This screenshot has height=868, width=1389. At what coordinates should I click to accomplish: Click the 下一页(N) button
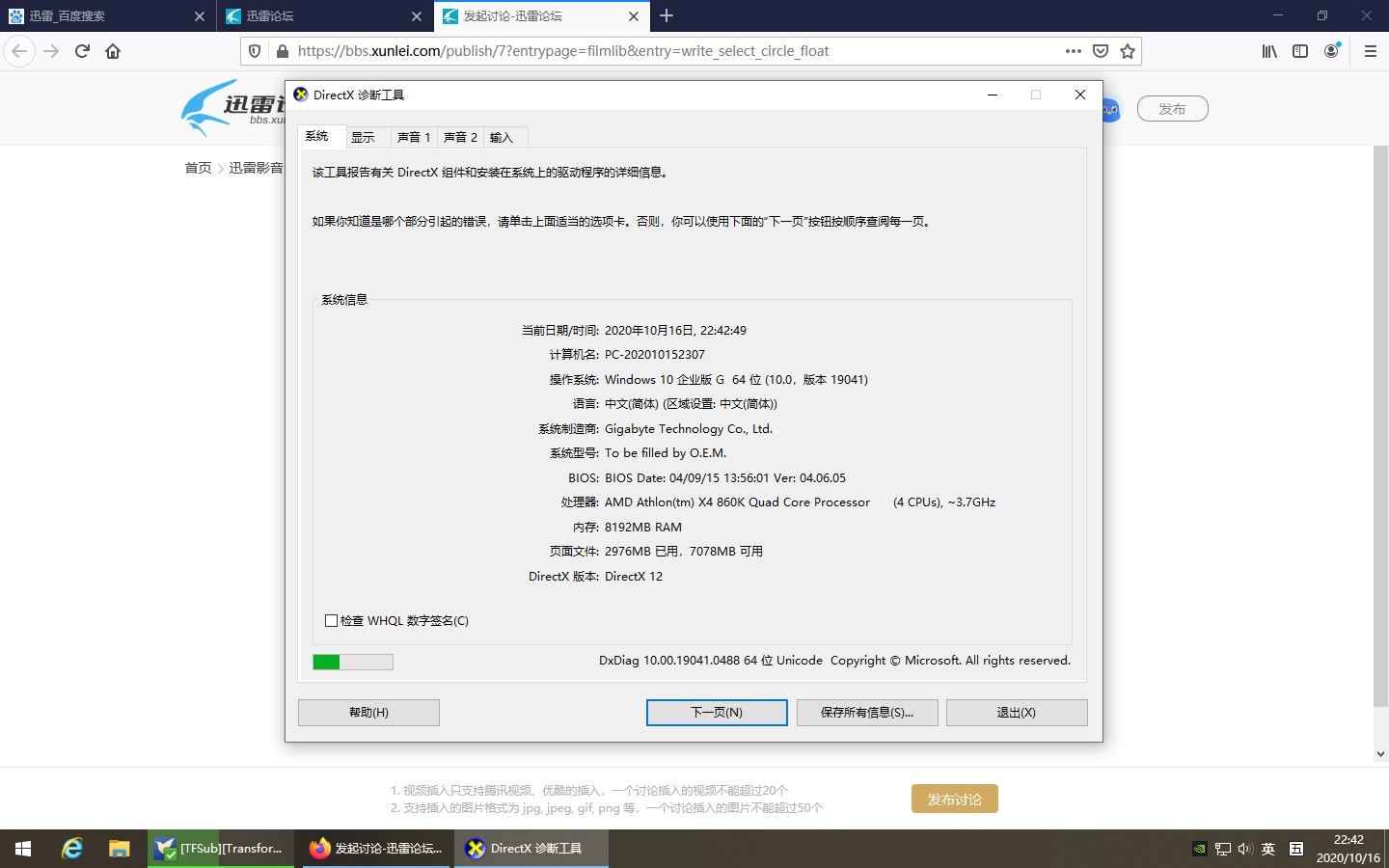716,712
